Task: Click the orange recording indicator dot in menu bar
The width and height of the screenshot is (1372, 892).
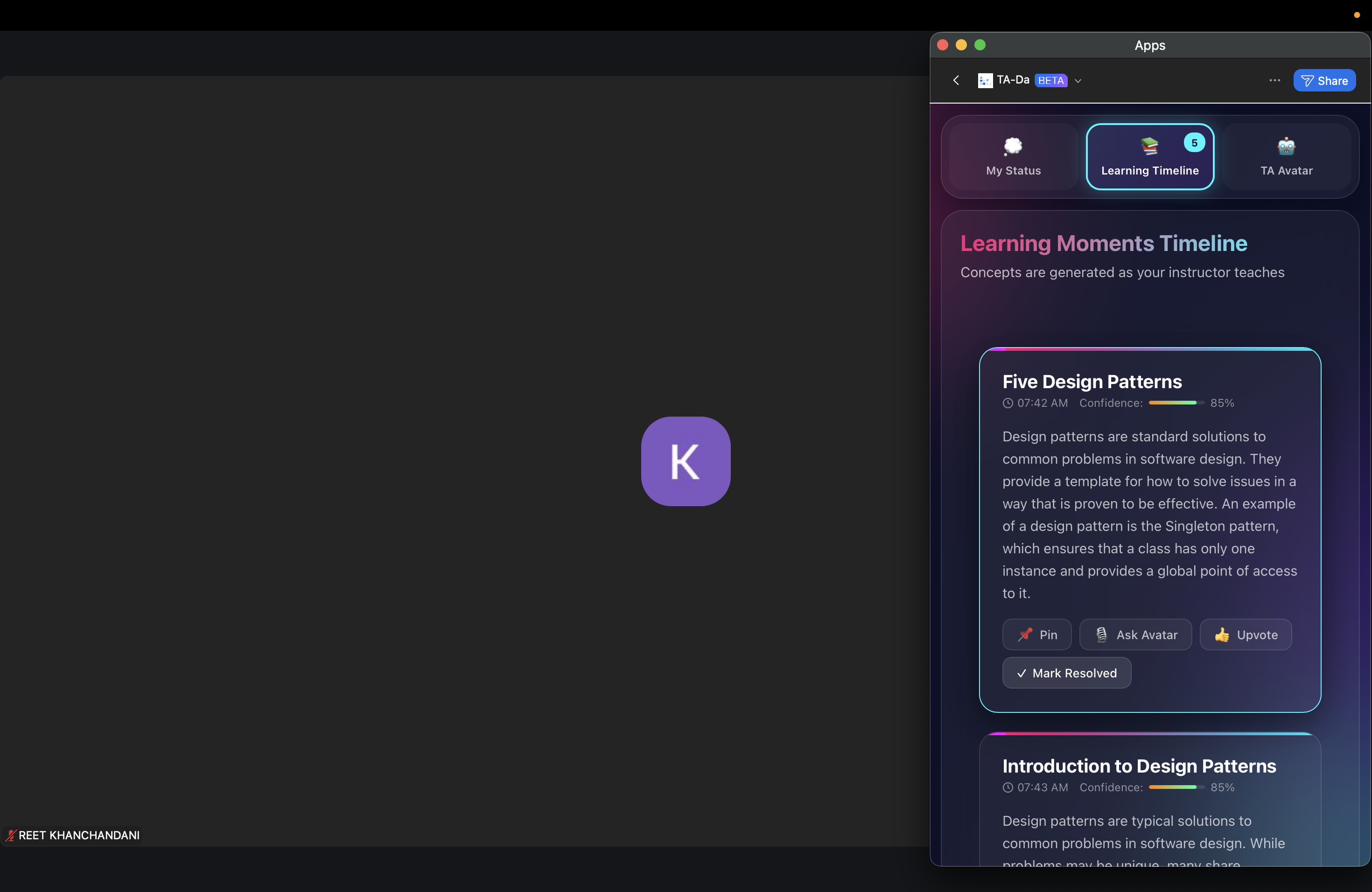Action: tap(1357, 15)
